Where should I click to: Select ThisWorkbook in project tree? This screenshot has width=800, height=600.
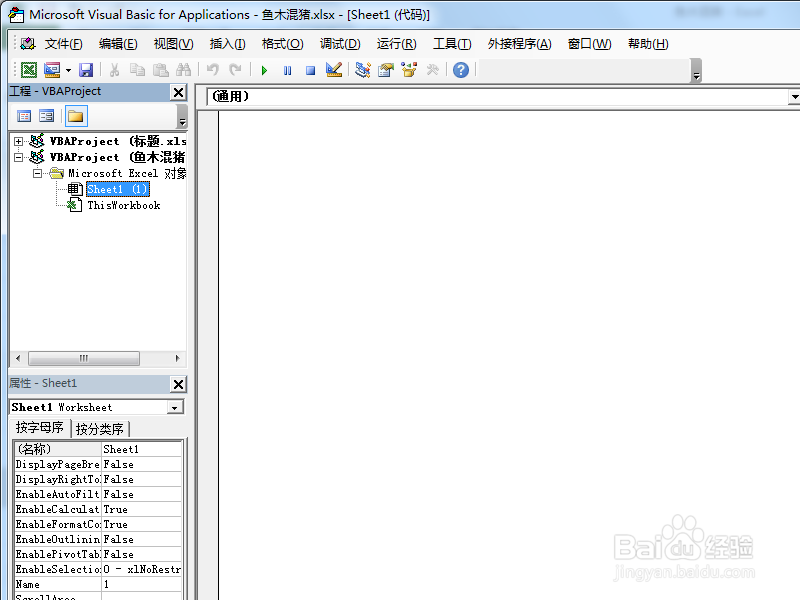click(124, 205)
